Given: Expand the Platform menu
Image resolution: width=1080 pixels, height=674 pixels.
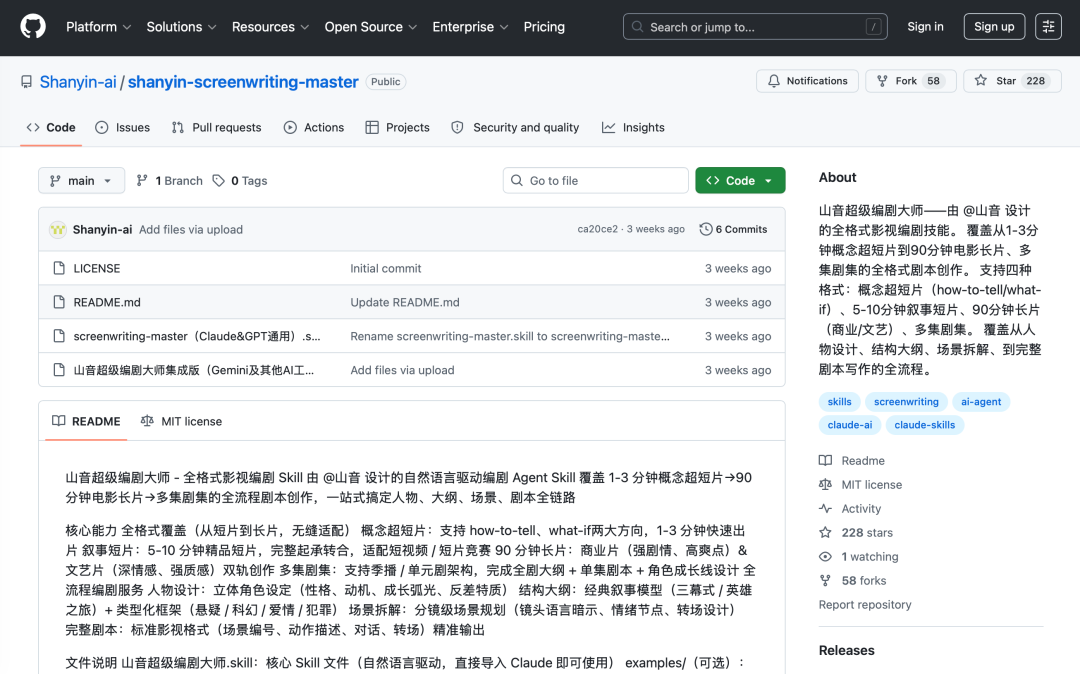Looking at the screenshot, I should point(98,27).
